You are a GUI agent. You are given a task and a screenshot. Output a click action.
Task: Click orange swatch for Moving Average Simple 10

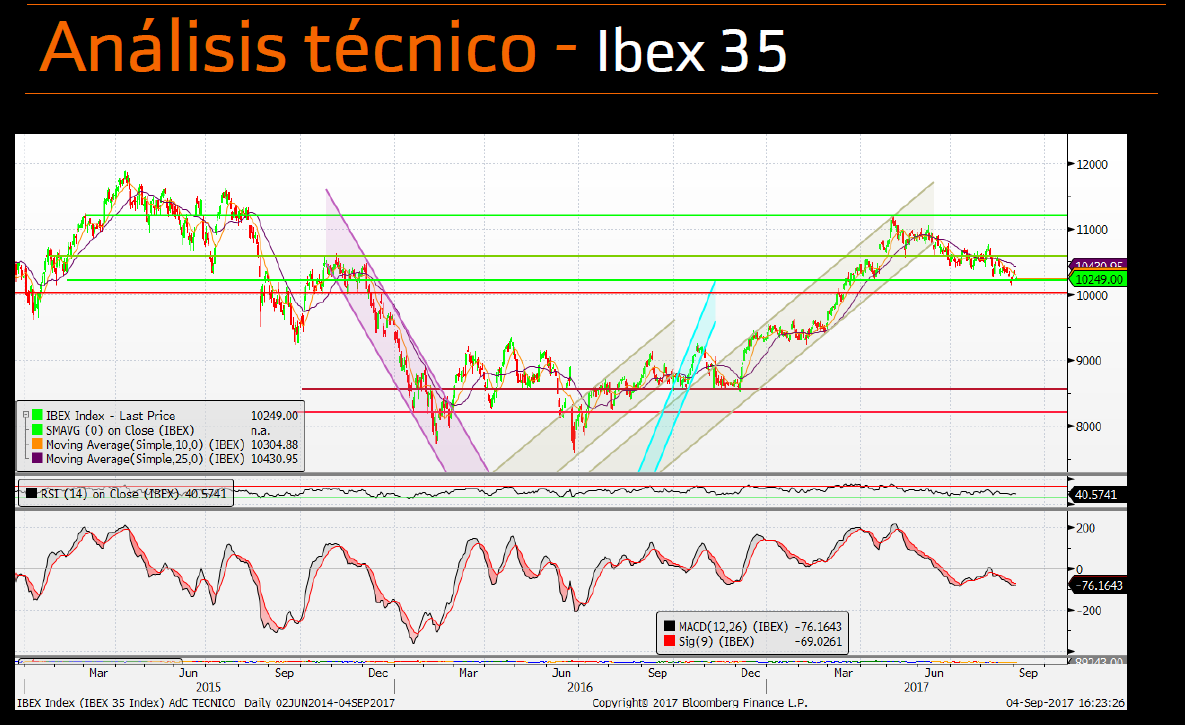[x=37, y=444]
